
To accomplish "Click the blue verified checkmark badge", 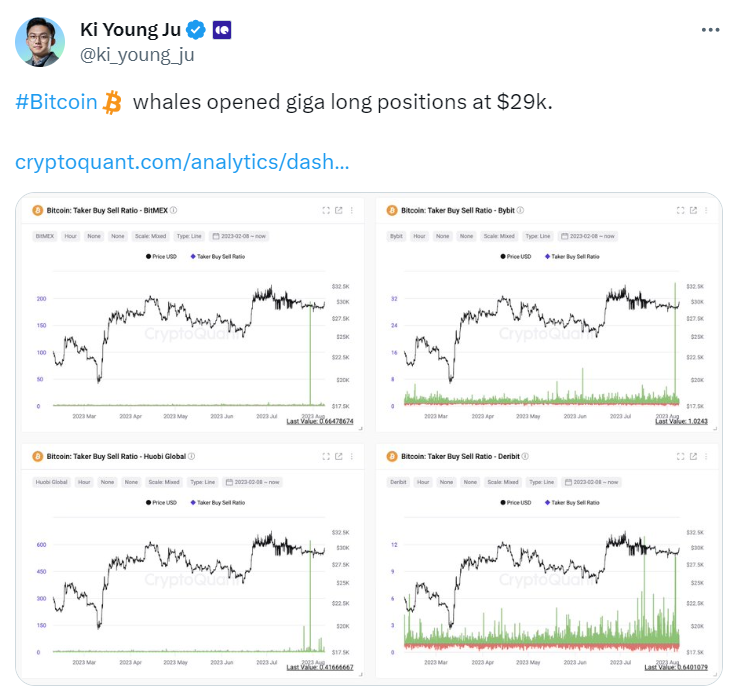I will pyautogui.click(x=196, y=30).
